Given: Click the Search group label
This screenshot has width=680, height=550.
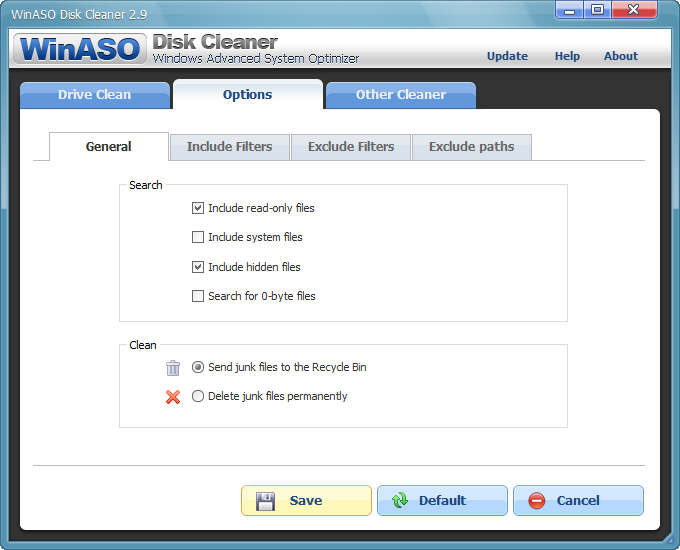Looking at the screenshot, I should (x=146, y=185).
